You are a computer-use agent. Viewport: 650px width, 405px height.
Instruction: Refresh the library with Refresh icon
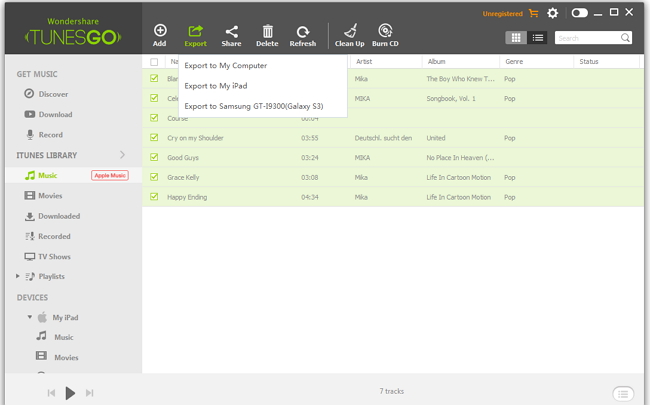tap(303, 35)
